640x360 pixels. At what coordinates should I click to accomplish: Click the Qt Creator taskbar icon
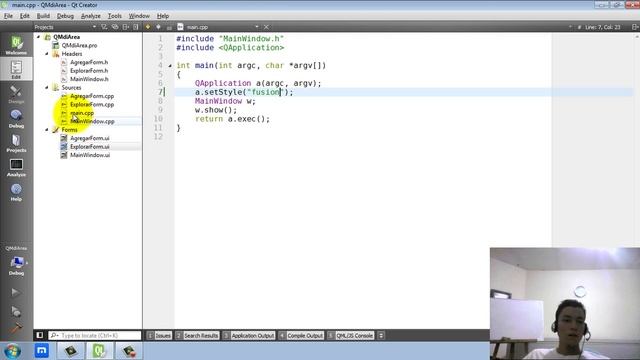click(99, 351)
